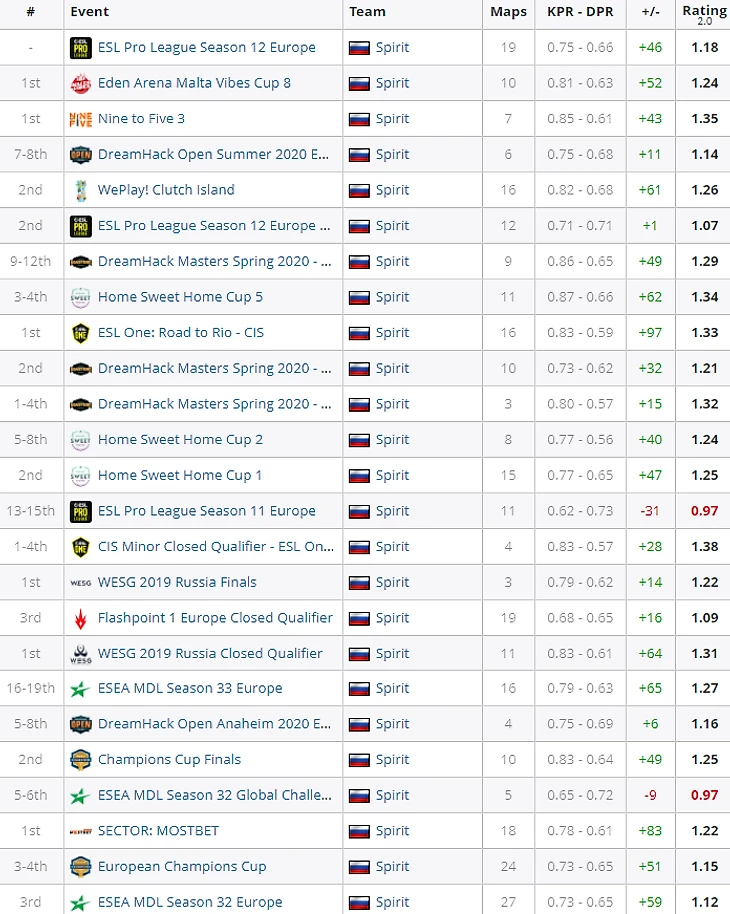Click the Flashpoint 1 flame logo
730x914 pixels.
click(80, 618)
